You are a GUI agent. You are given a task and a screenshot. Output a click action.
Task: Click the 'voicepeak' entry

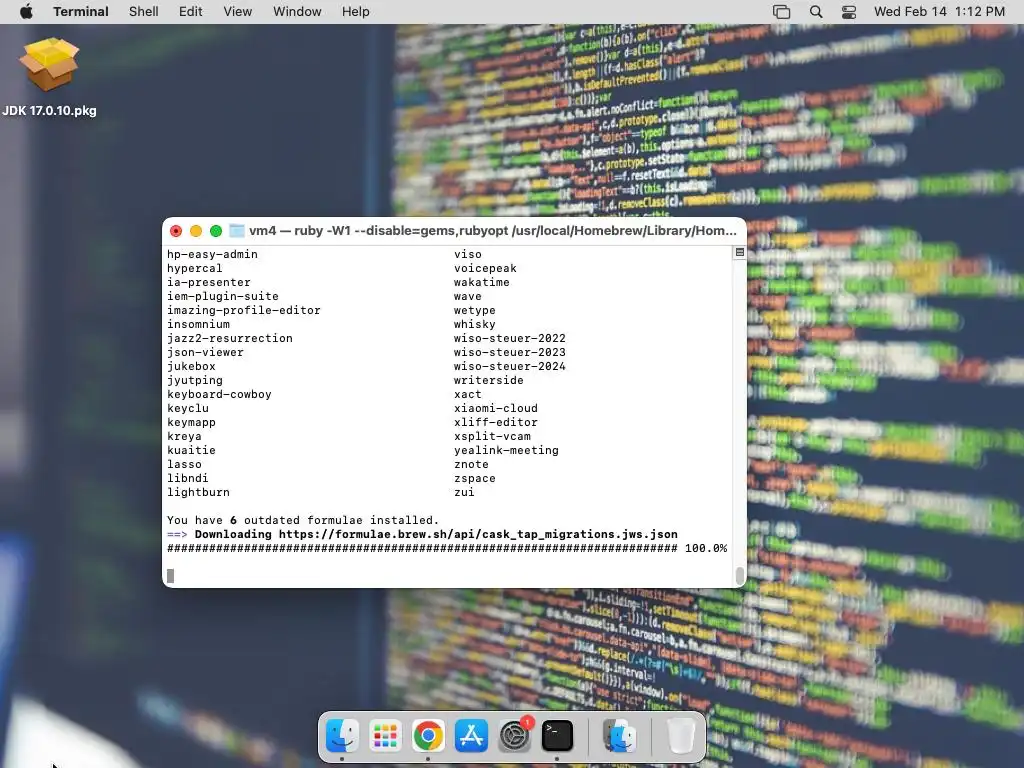click(485, 268)
